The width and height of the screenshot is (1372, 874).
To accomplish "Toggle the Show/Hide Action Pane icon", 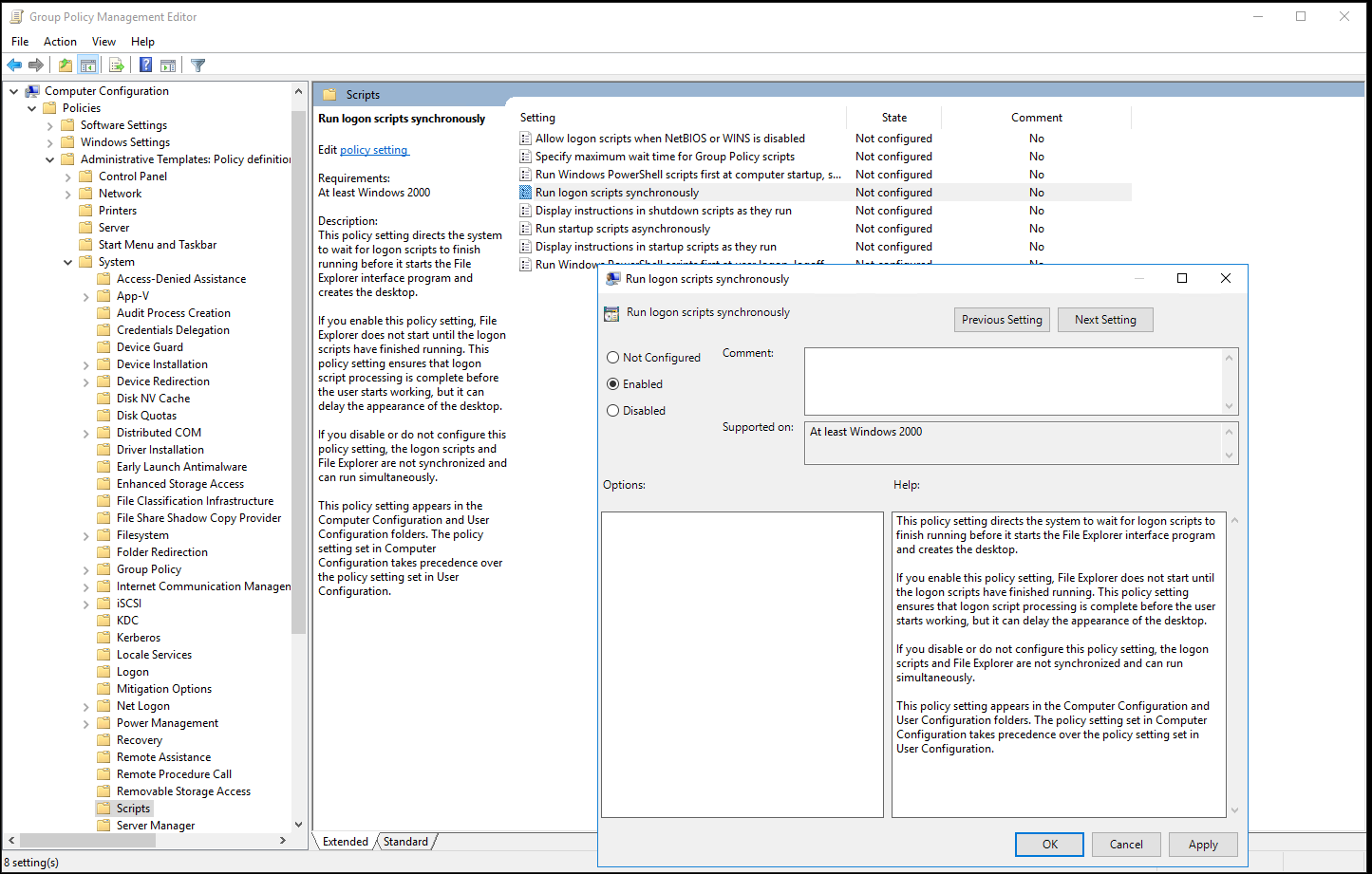I will click(168, 65).
